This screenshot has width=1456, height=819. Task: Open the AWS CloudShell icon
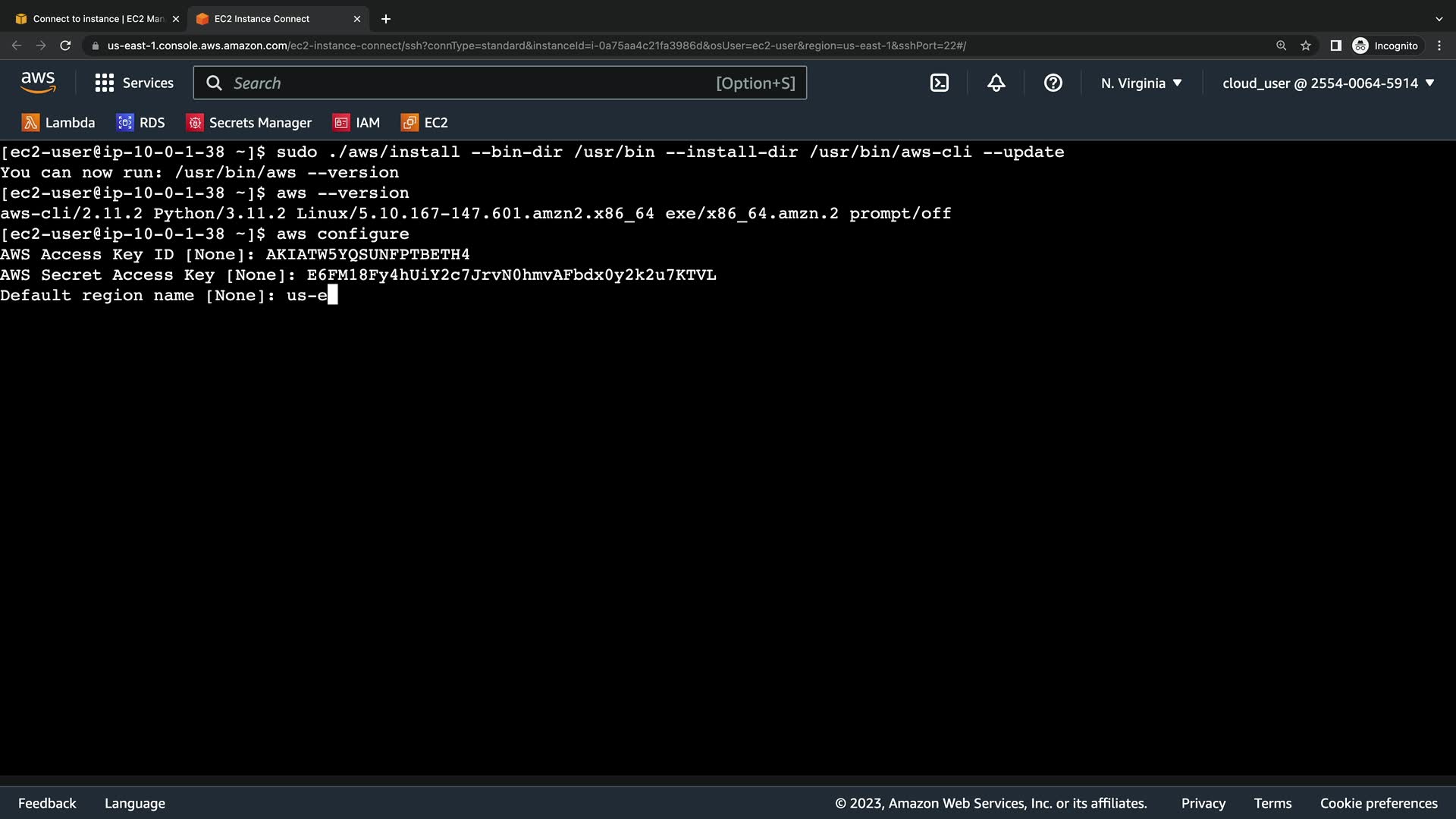pyautogui.click(x=939, y=83)
